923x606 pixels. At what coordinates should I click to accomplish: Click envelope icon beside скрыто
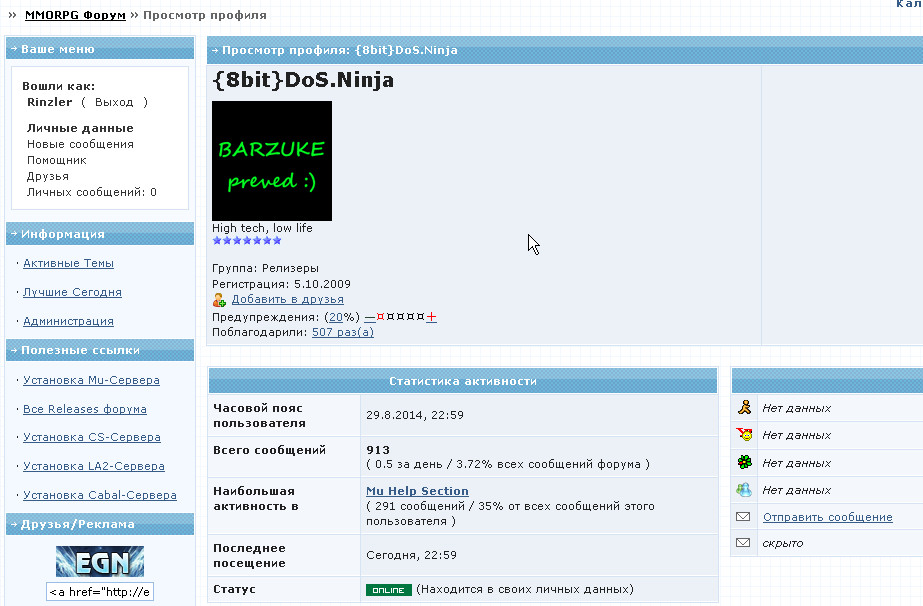click(x=743, y=542)
